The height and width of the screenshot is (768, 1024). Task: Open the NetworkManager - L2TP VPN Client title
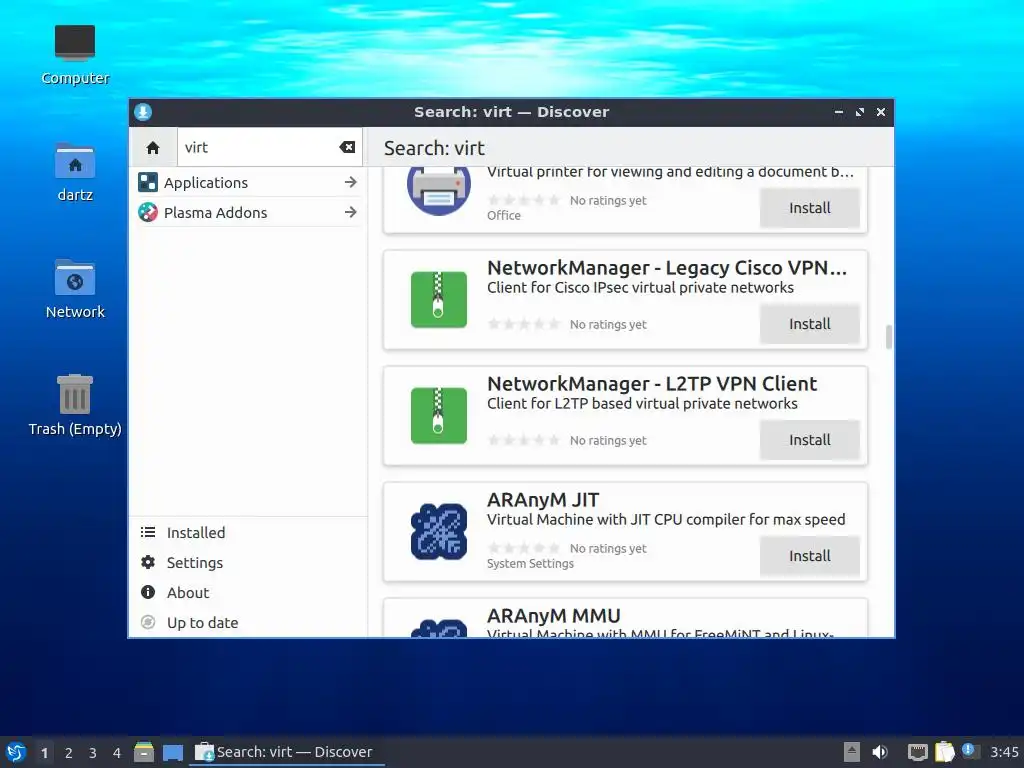point(652,384)
